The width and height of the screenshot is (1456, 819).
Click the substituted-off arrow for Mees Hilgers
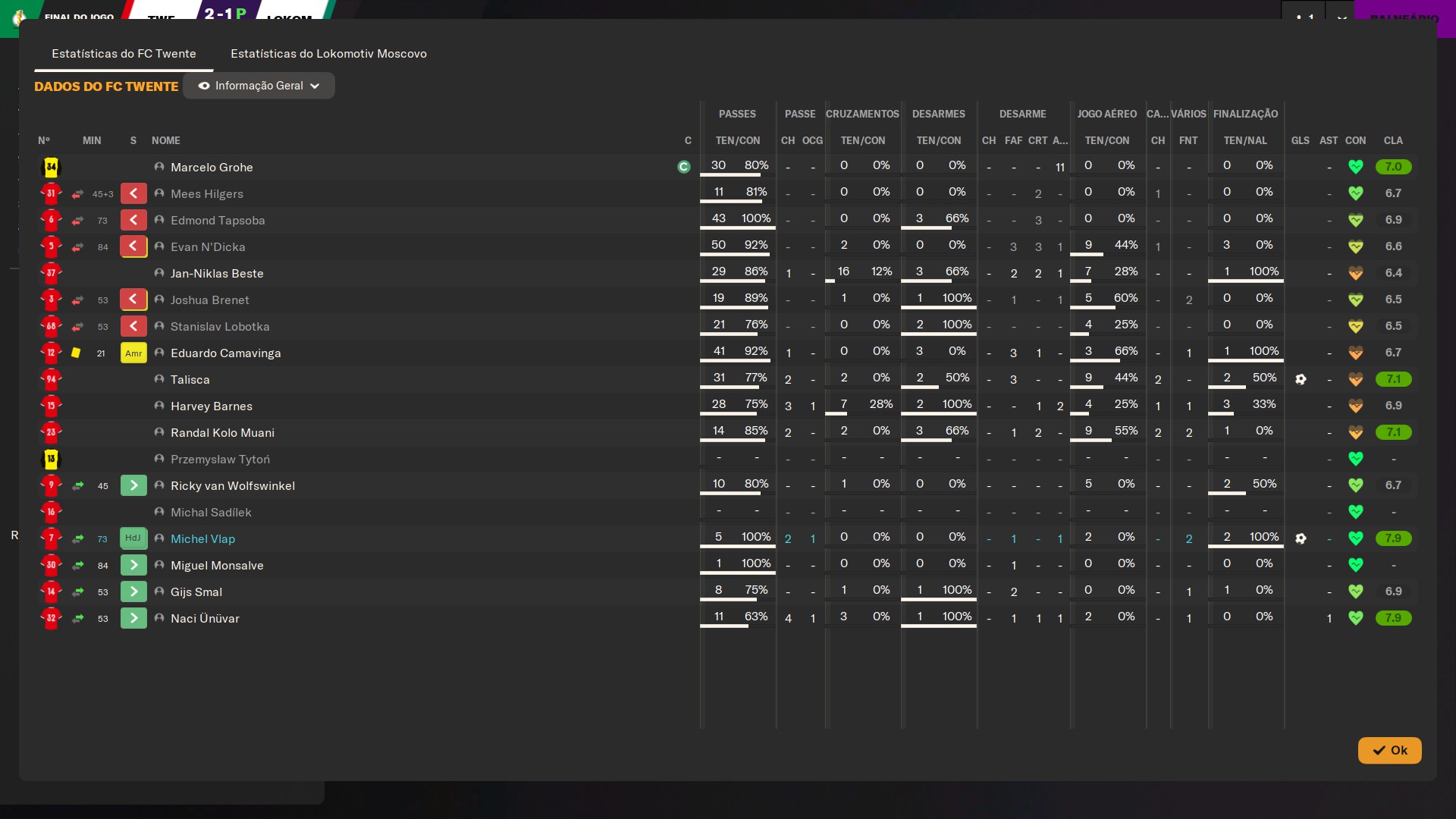point(133,193)
